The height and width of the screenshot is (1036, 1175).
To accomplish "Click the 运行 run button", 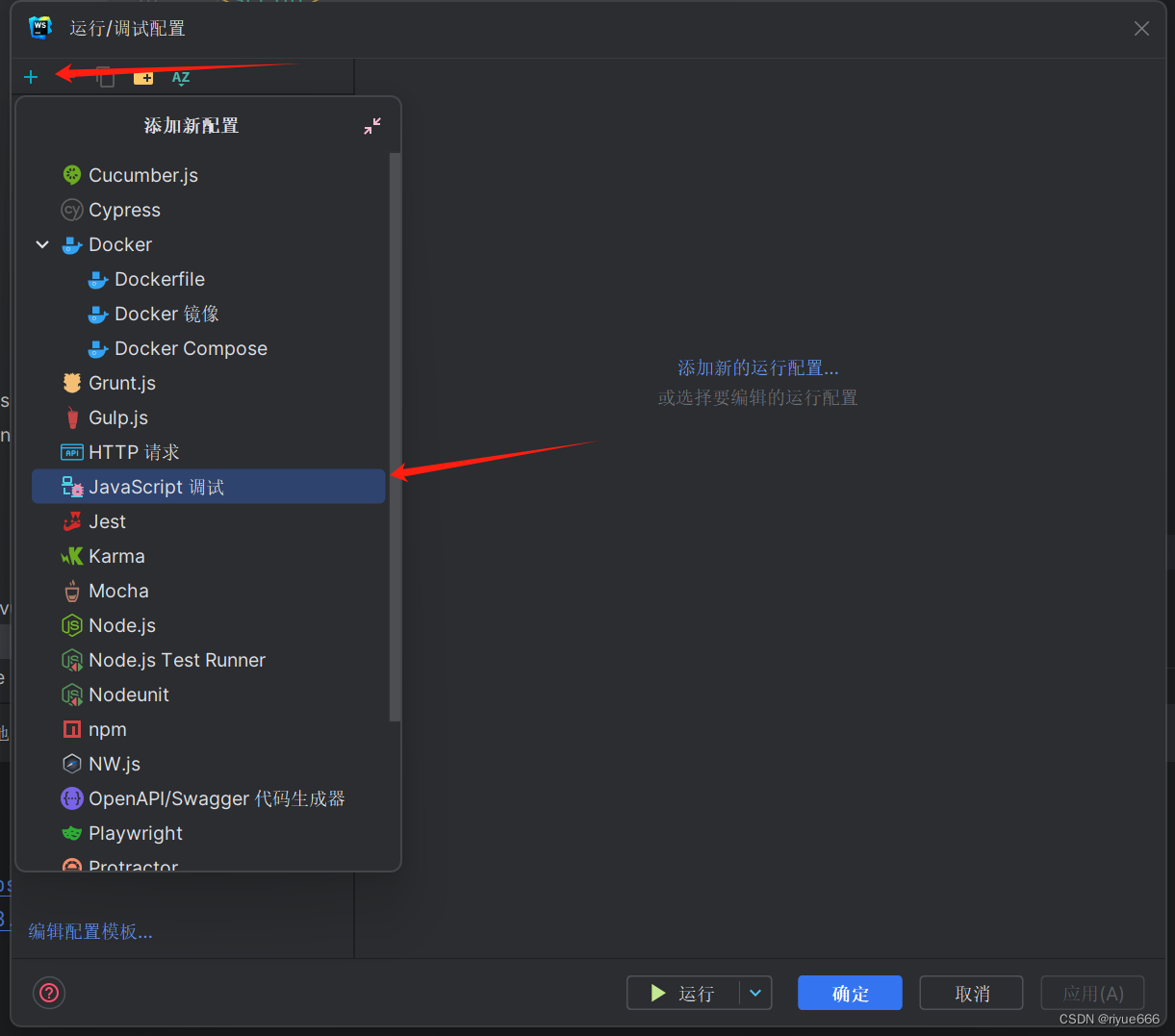I will click(683, 993).
